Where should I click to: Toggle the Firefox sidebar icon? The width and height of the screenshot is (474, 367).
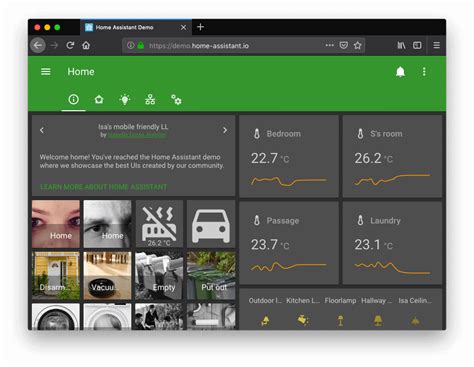[x=417, y=45]
